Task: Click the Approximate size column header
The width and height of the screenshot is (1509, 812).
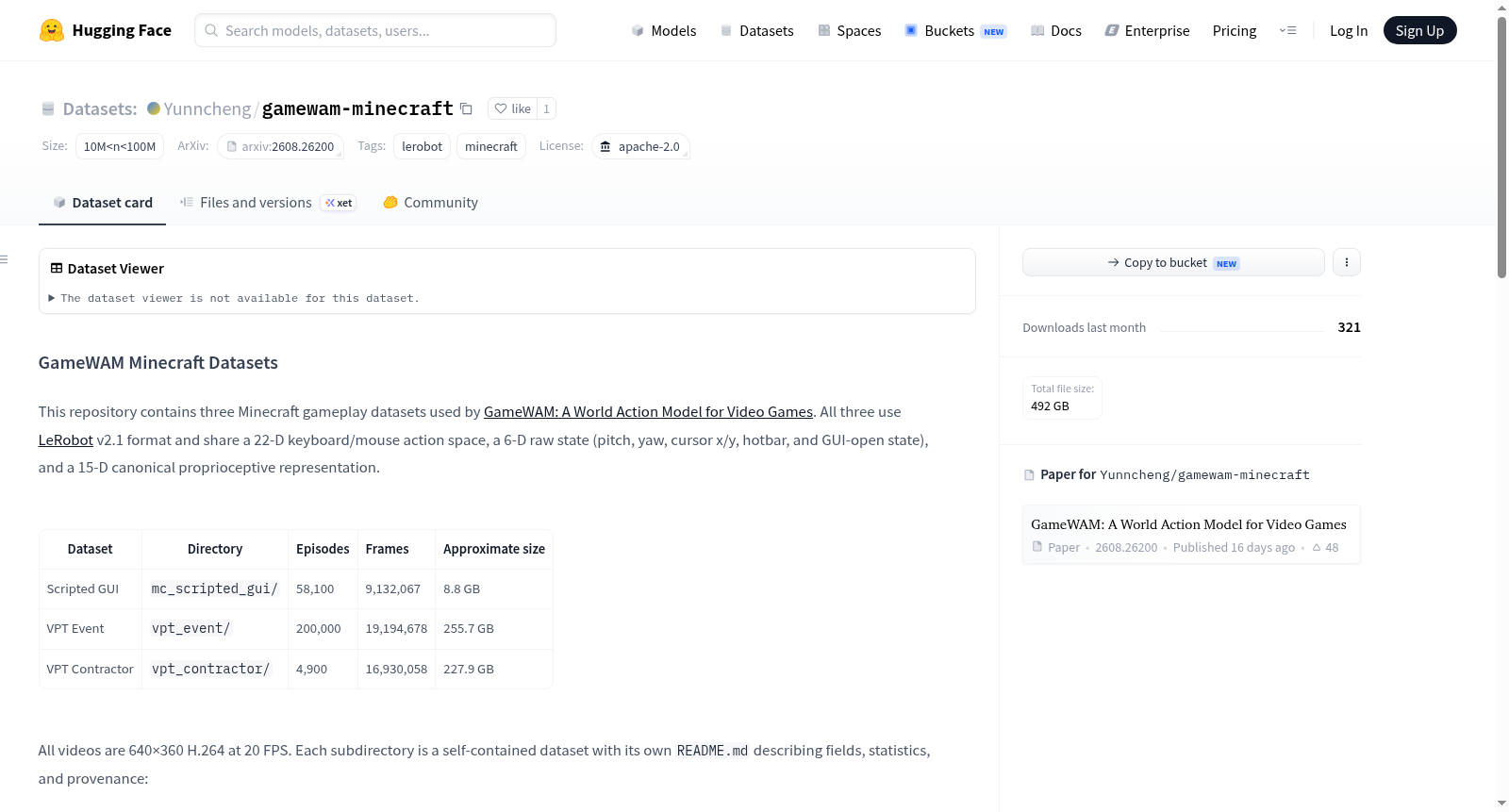Action: (494, 549)
